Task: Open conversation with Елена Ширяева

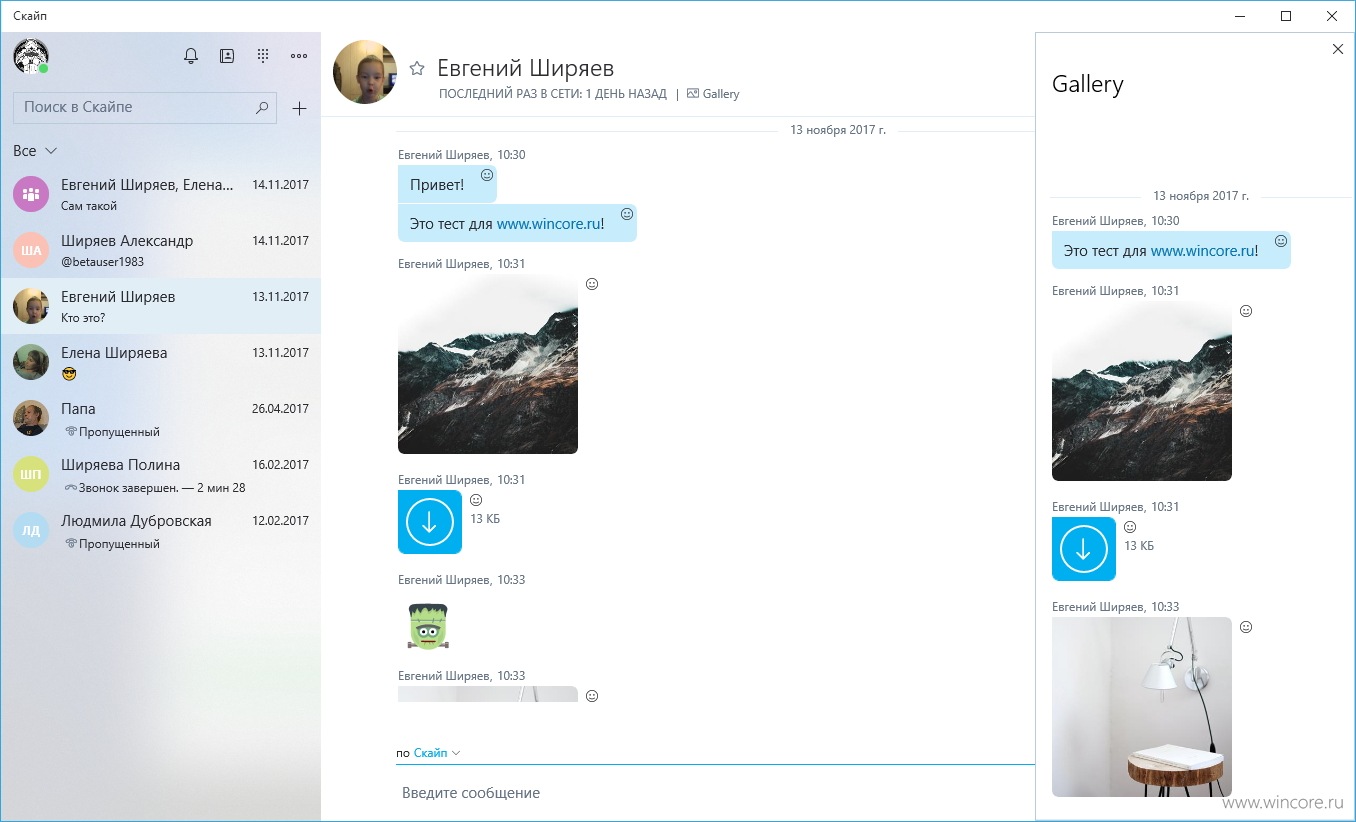Action: [x=161, y=362]
